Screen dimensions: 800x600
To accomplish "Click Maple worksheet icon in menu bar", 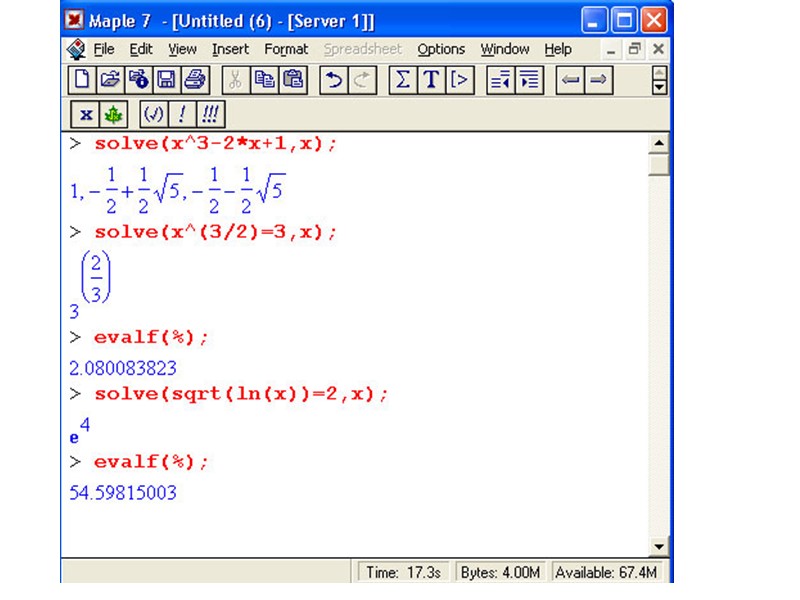I will click(x=77, y=49).
